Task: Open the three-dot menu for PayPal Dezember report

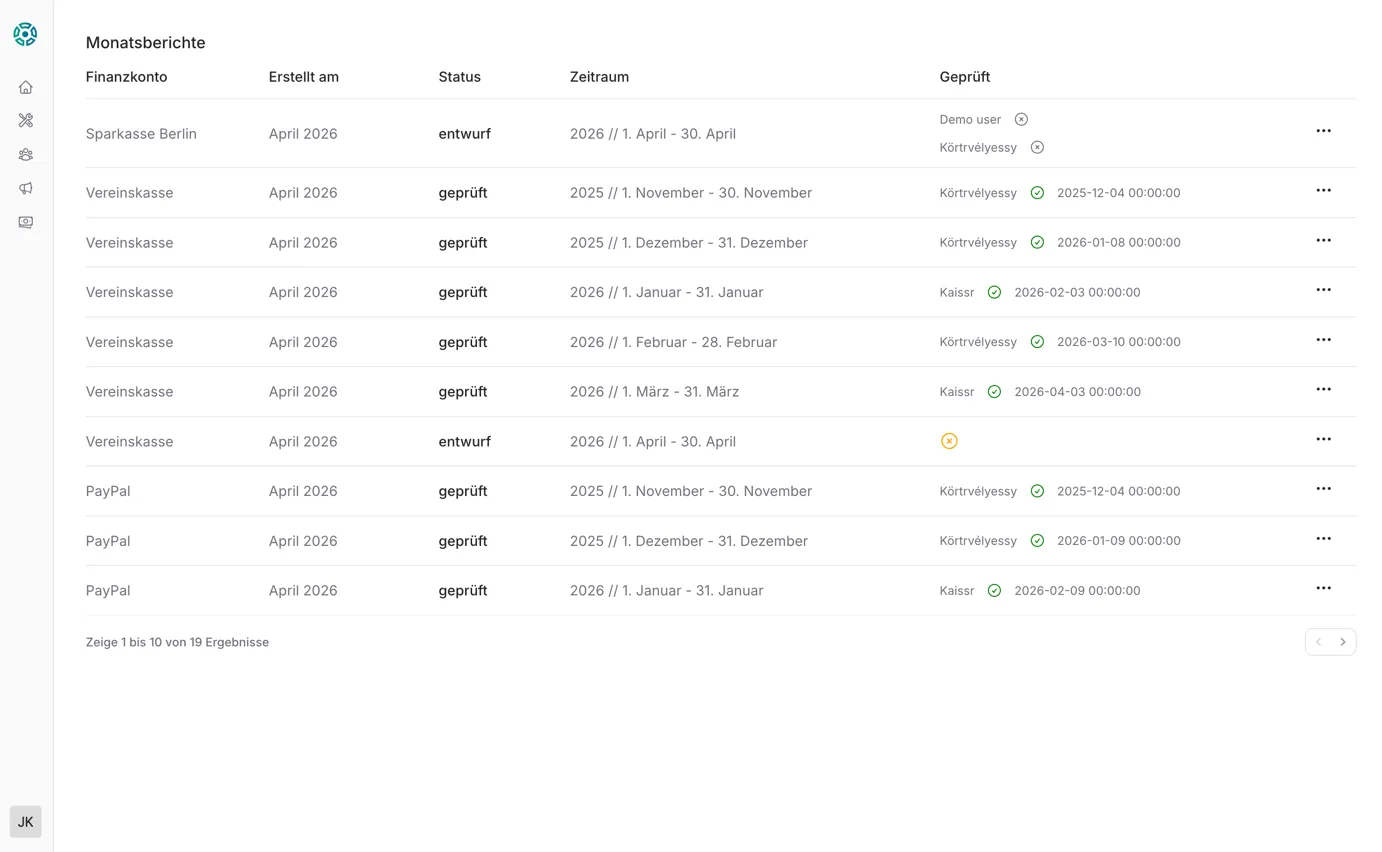Action: click(1323, 539)
